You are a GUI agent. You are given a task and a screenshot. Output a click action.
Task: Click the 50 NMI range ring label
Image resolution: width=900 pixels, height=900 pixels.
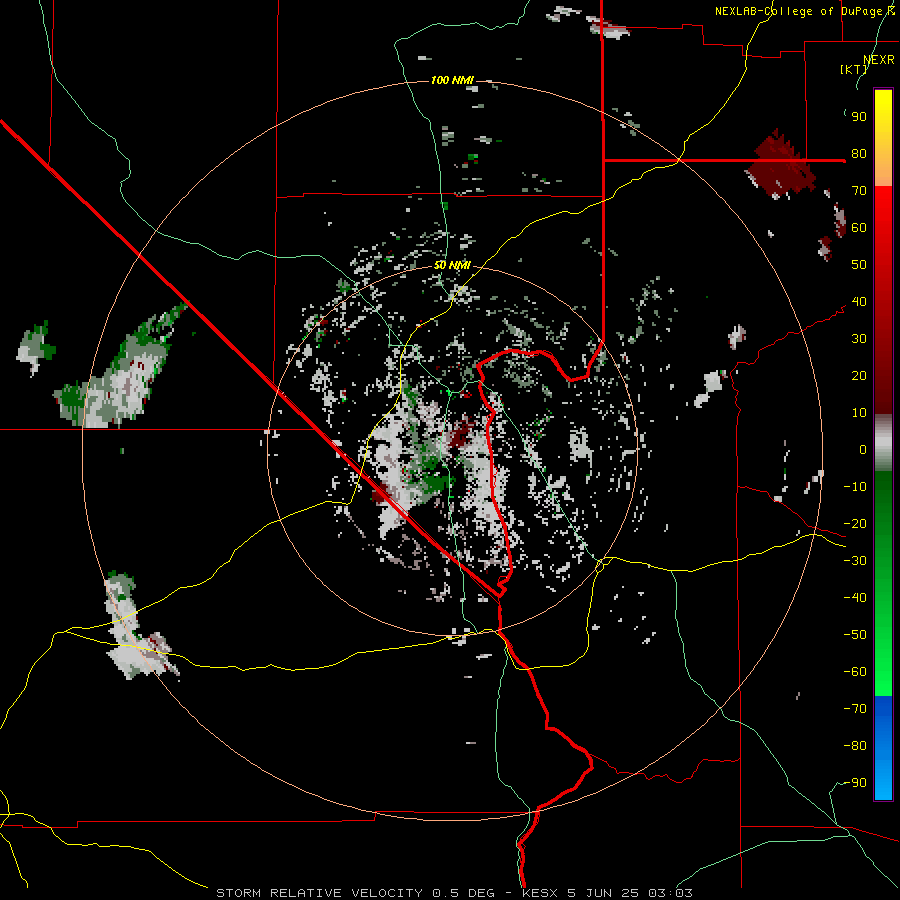452,265
